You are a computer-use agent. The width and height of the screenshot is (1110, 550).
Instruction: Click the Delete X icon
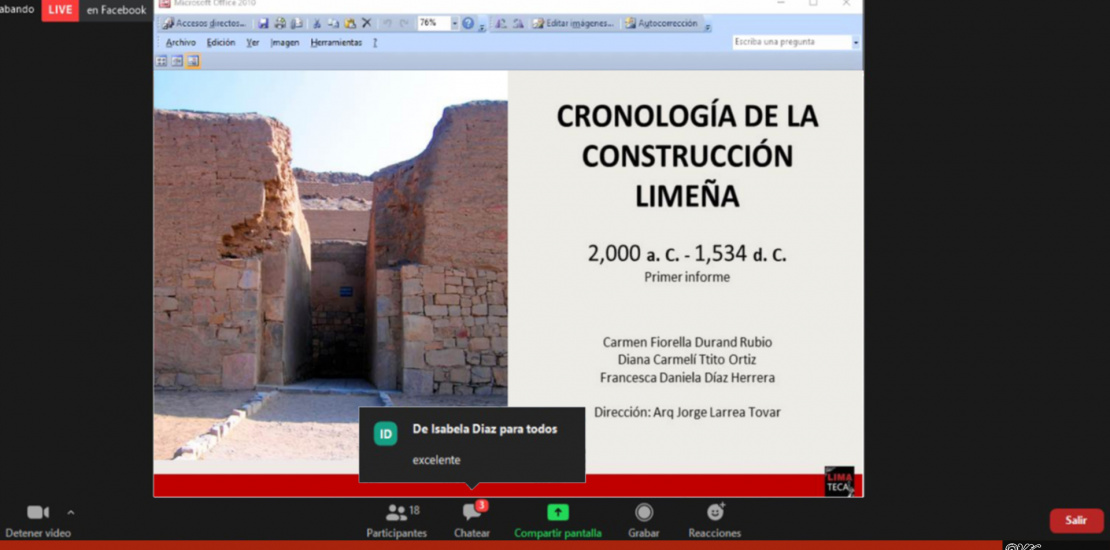pyautogui.click(x=366, y=23)
